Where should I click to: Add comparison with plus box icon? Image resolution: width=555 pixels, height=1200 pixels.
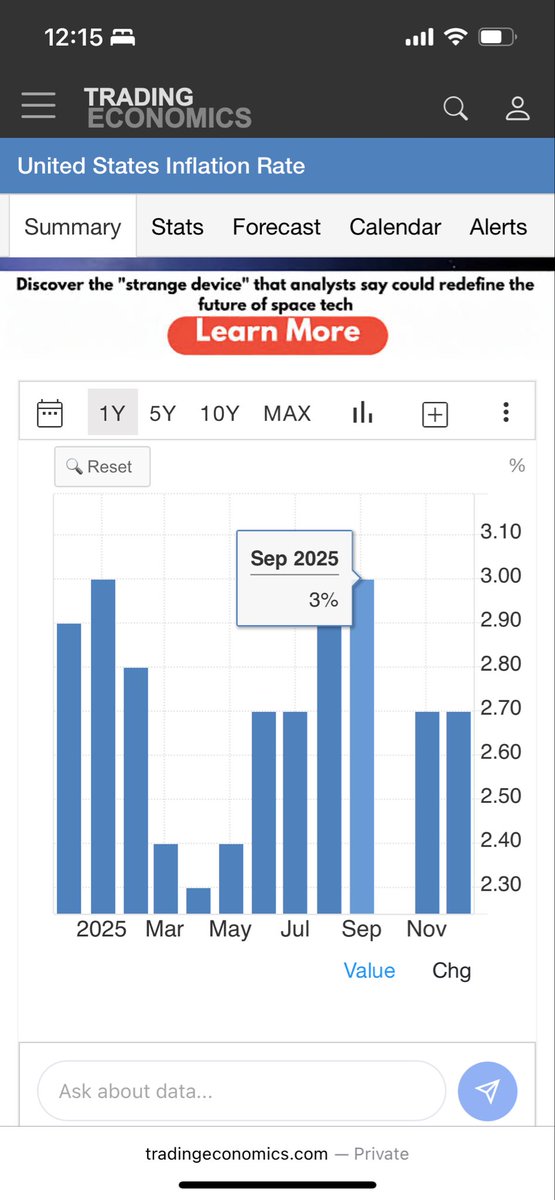[435, 414]
